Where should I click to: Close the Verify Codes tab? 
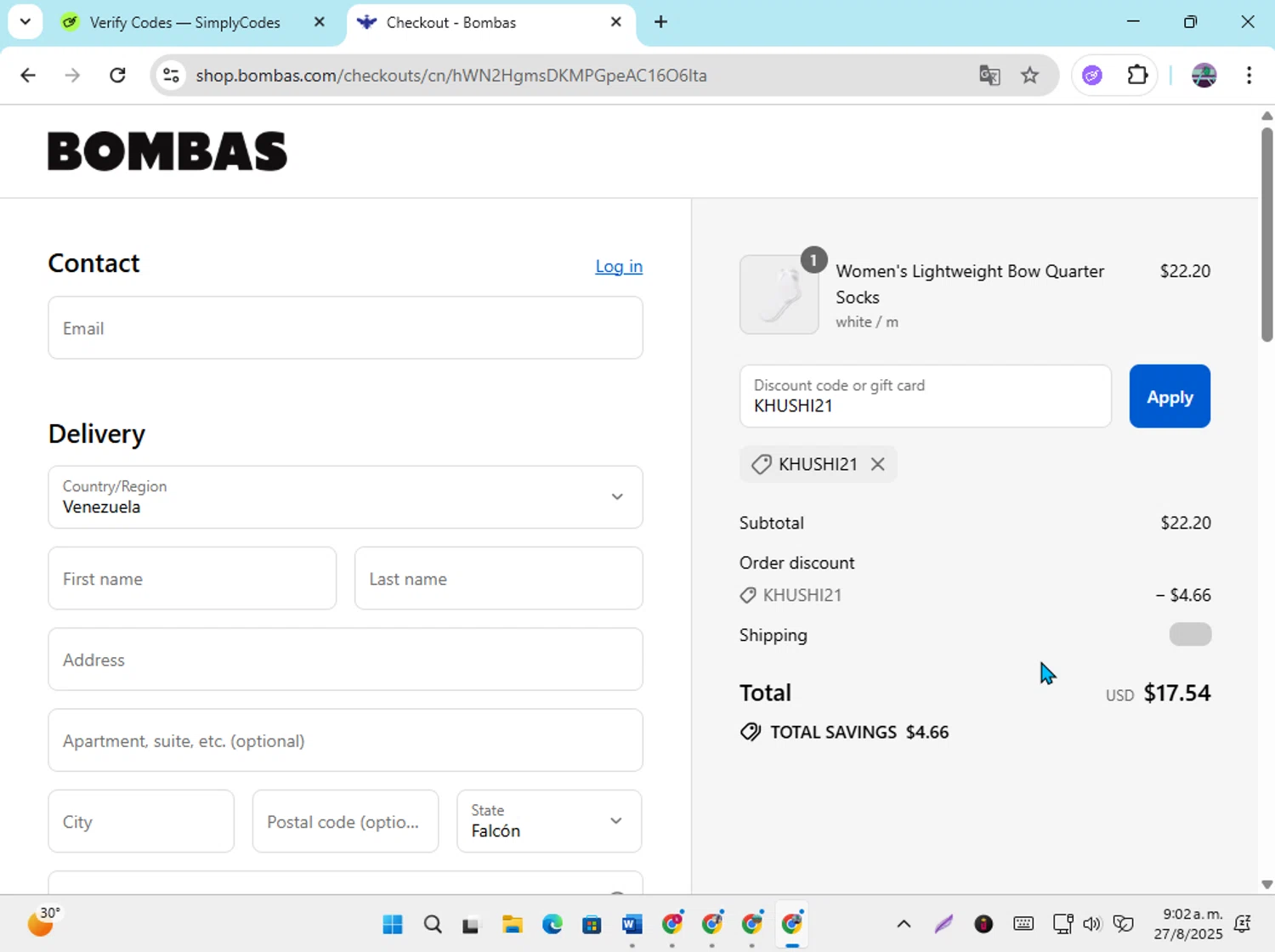coord(320,22)
